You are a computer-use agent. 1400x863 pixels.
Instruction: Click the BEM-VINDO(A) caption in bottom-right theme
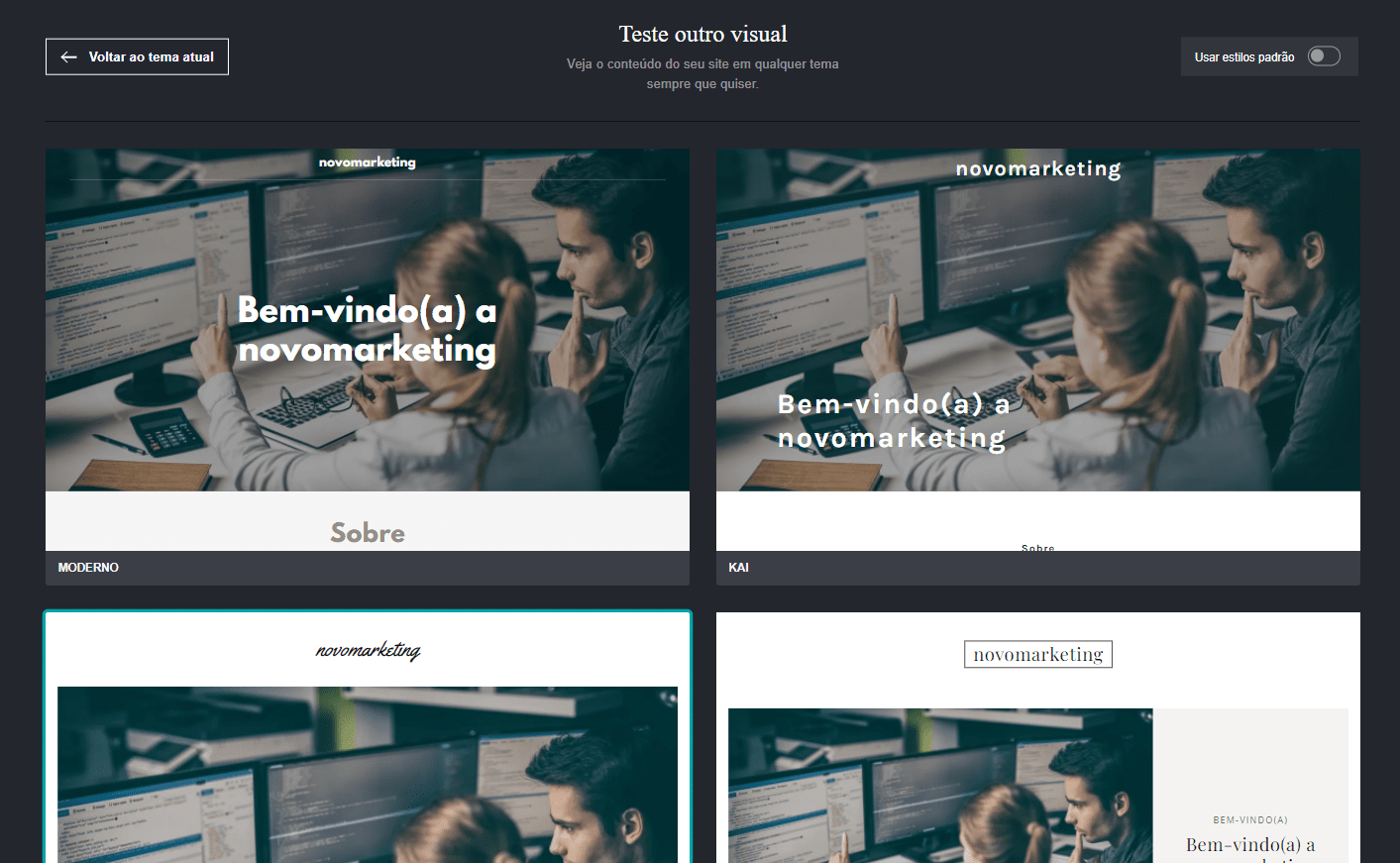pyautogui.click(x=1250, y=820)
